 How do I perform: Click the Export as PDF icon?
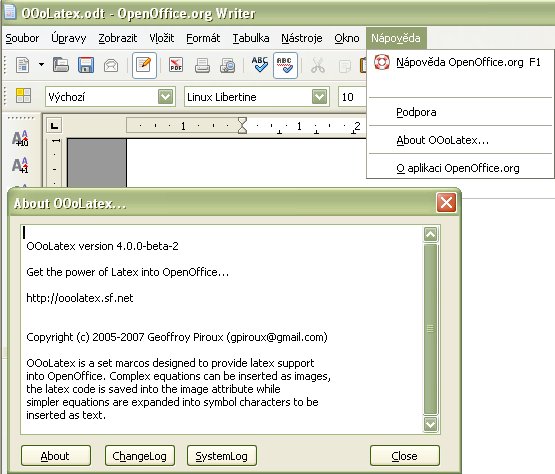[176, 65]
